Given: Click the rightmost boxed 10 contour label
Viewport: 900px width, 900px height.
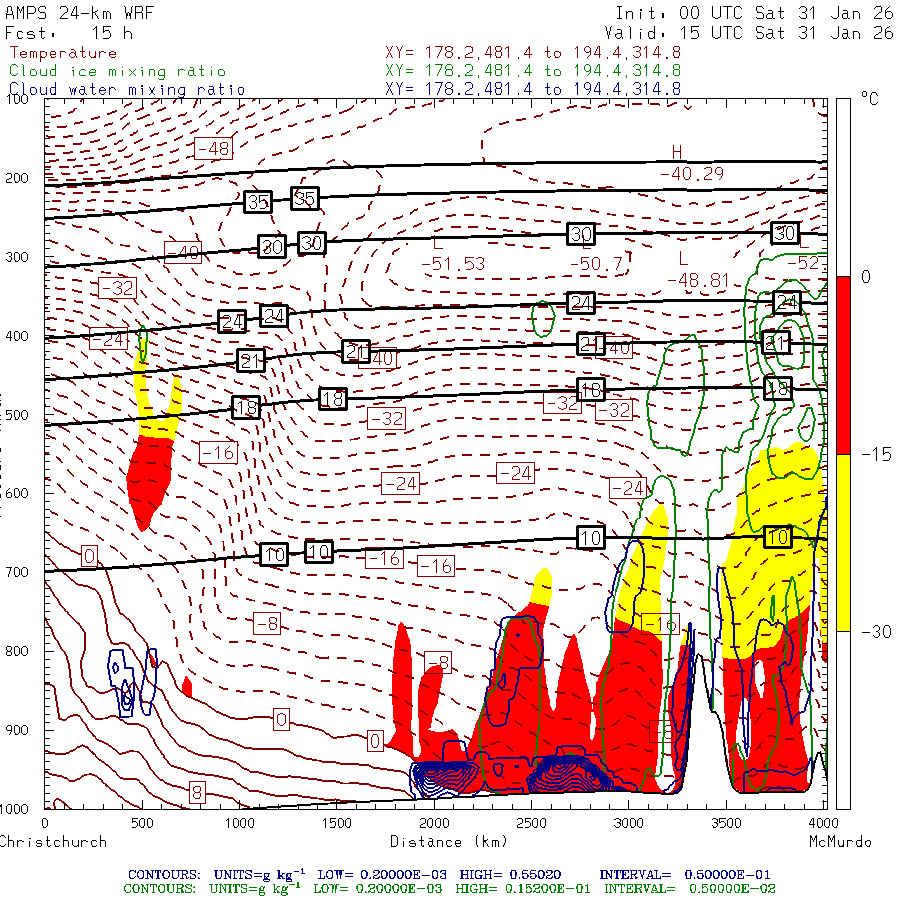Looking at the screenshot, I should (778, 537).
